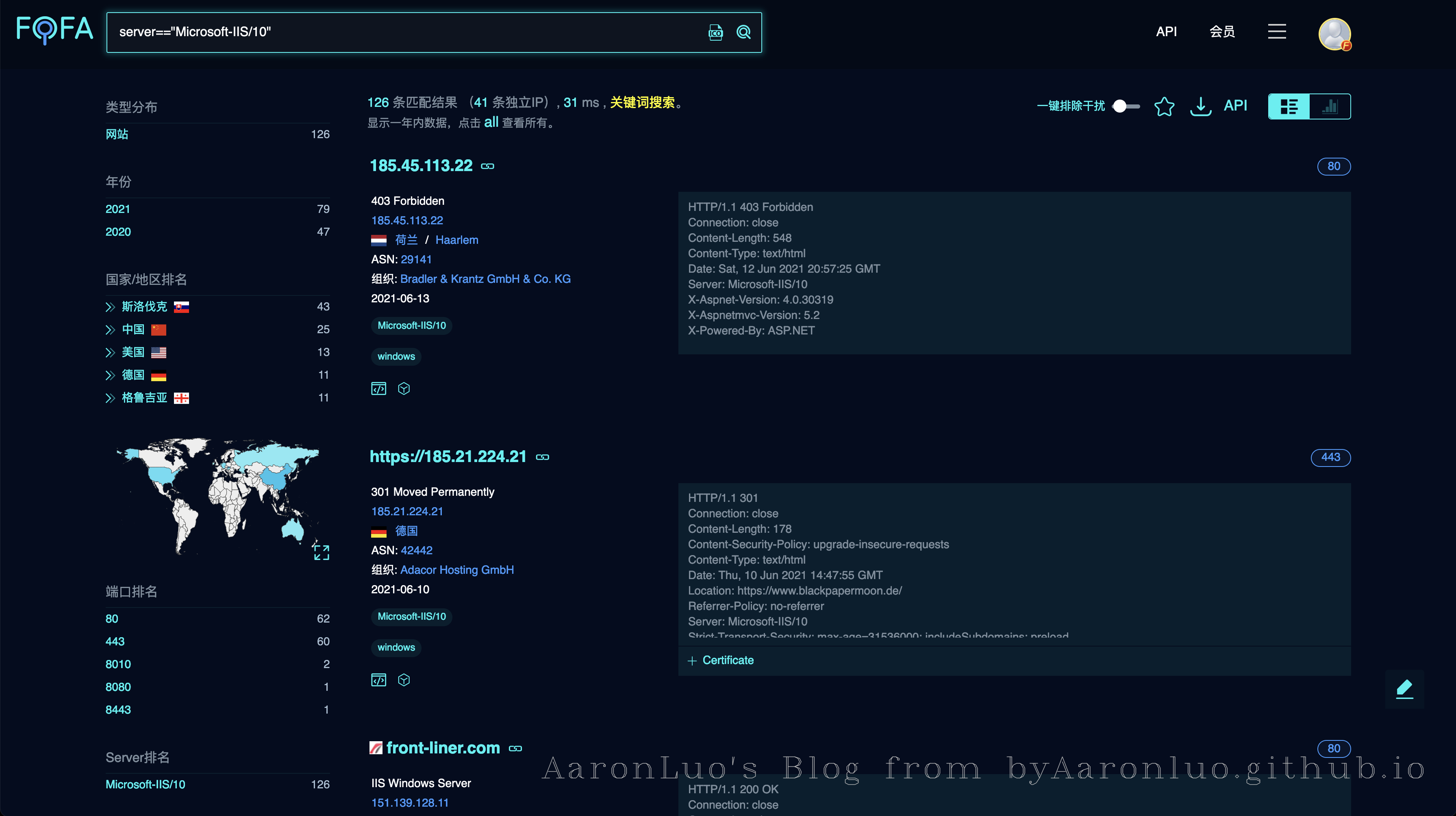Switch to list view mode
This screenshot has width=1456, height=816.
click(1289, 106)
